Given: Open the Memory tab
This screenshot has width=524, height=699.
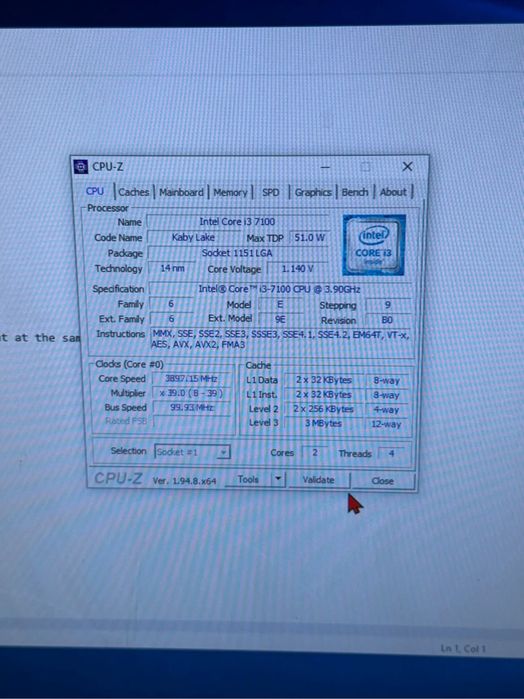Looking at the screenshot, I should tap(230, 192).
